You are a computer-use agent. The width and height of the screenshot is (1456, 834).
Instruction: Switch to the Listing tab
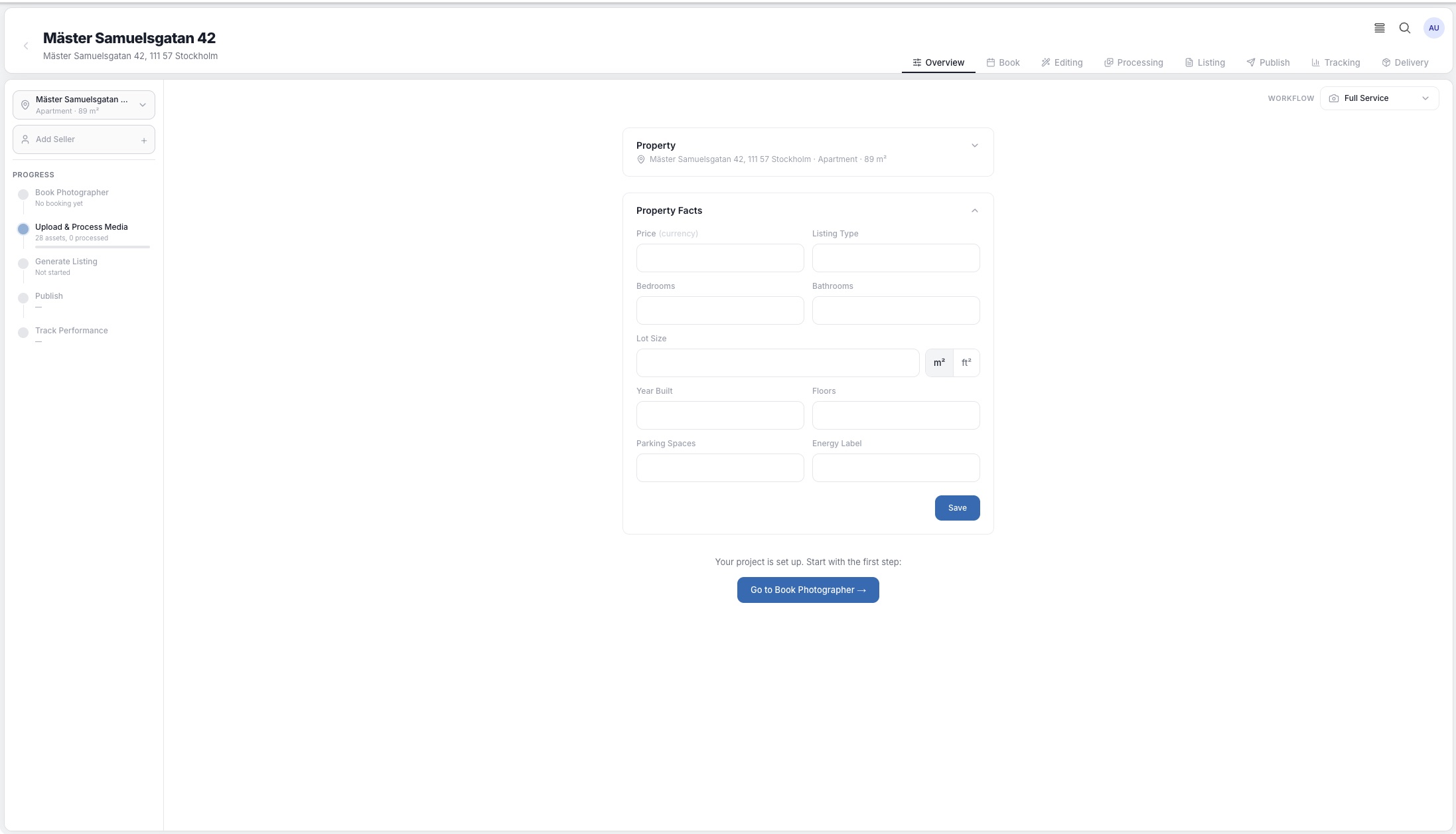click(1205, 62)
